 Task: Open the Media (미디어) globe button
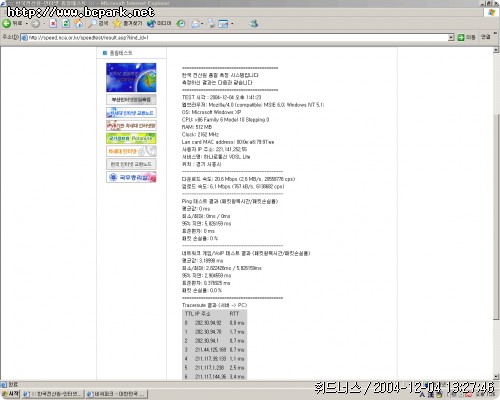(159, 24)
